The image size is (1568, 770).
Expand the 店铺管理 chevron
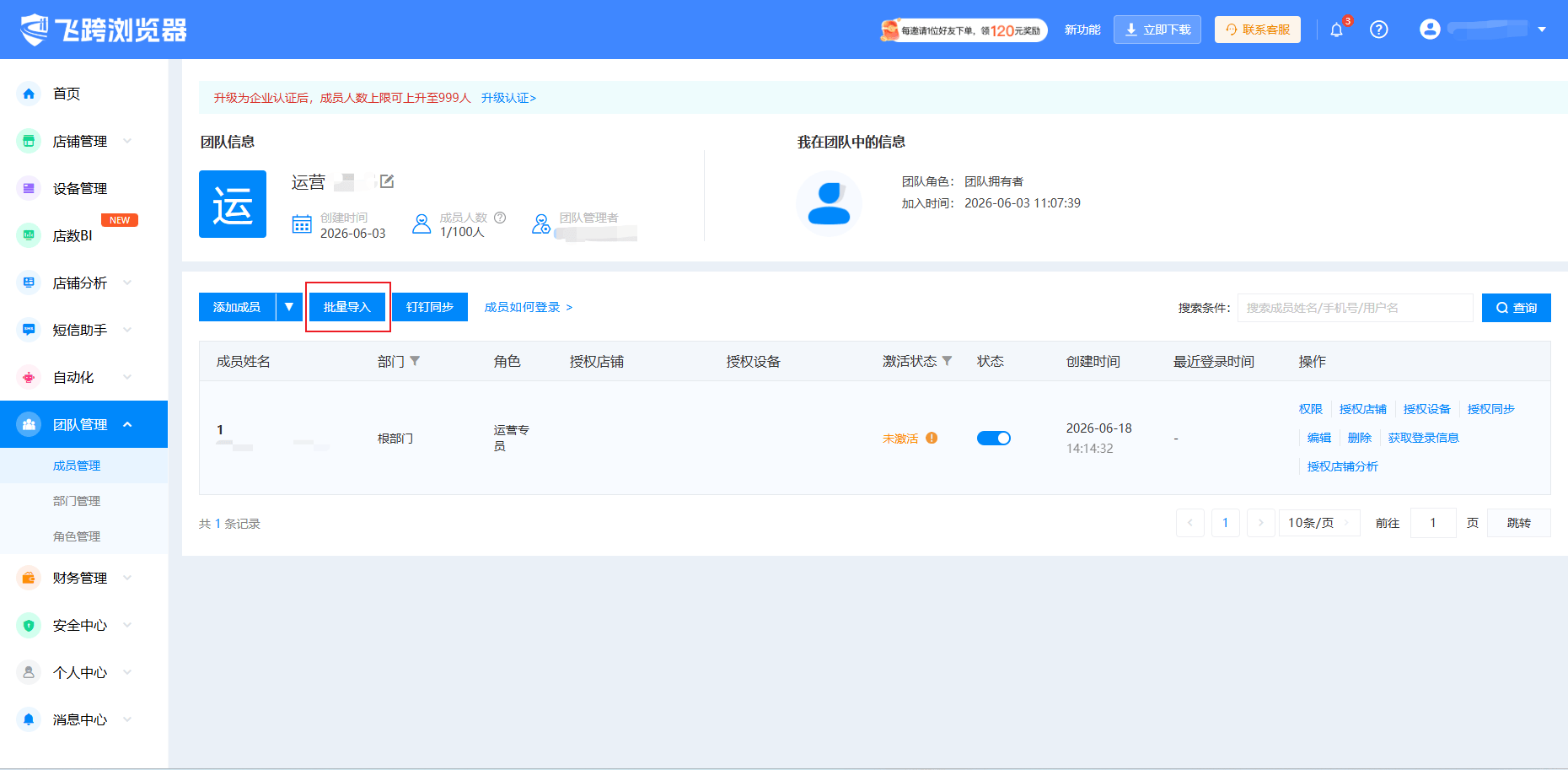pyautogui.click(x=127, y=141)
